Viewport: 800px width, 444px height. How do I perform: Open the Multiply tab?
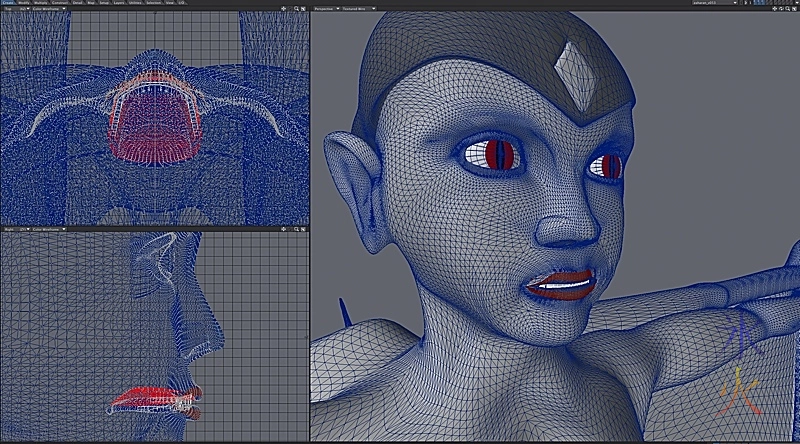pyautogui.click(x=41, y=3)
